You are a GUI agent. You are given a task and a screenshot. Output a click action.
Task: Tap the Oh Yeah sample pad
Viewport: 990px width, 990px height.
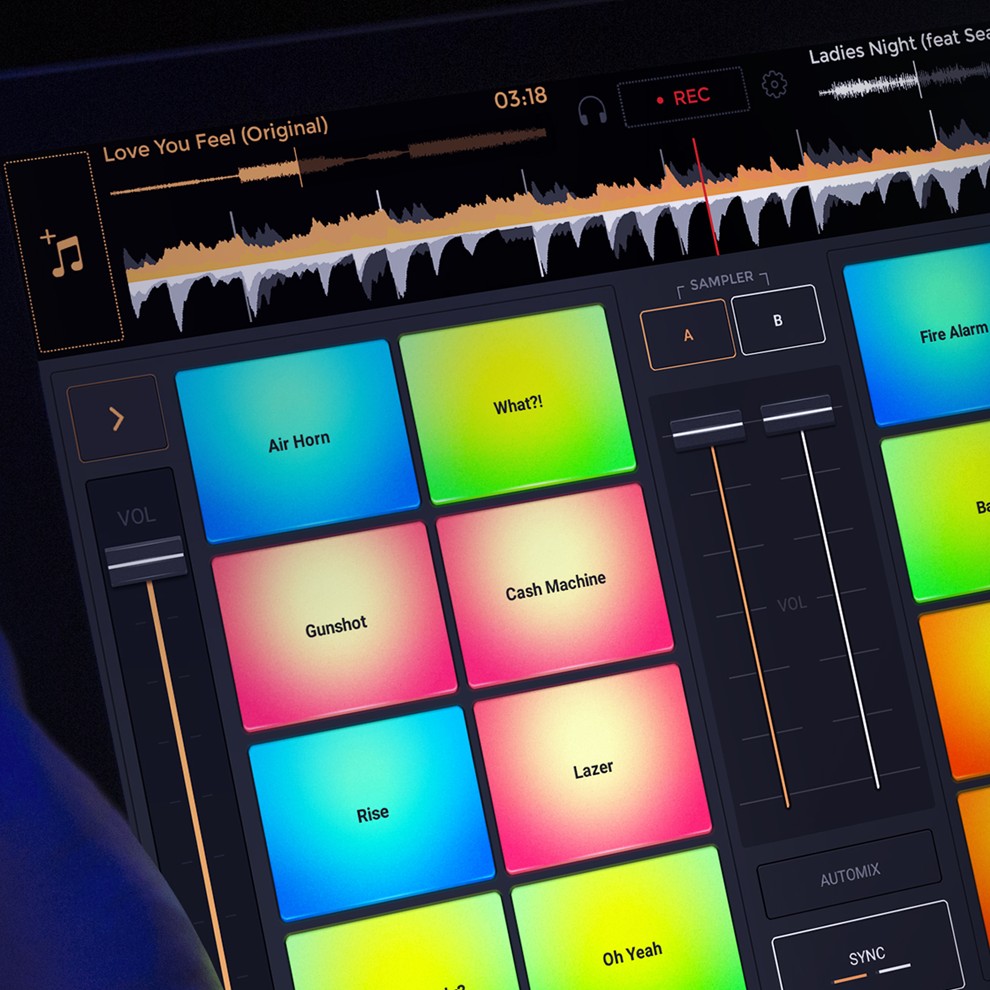pyautogui.click(x=631, y=955)
